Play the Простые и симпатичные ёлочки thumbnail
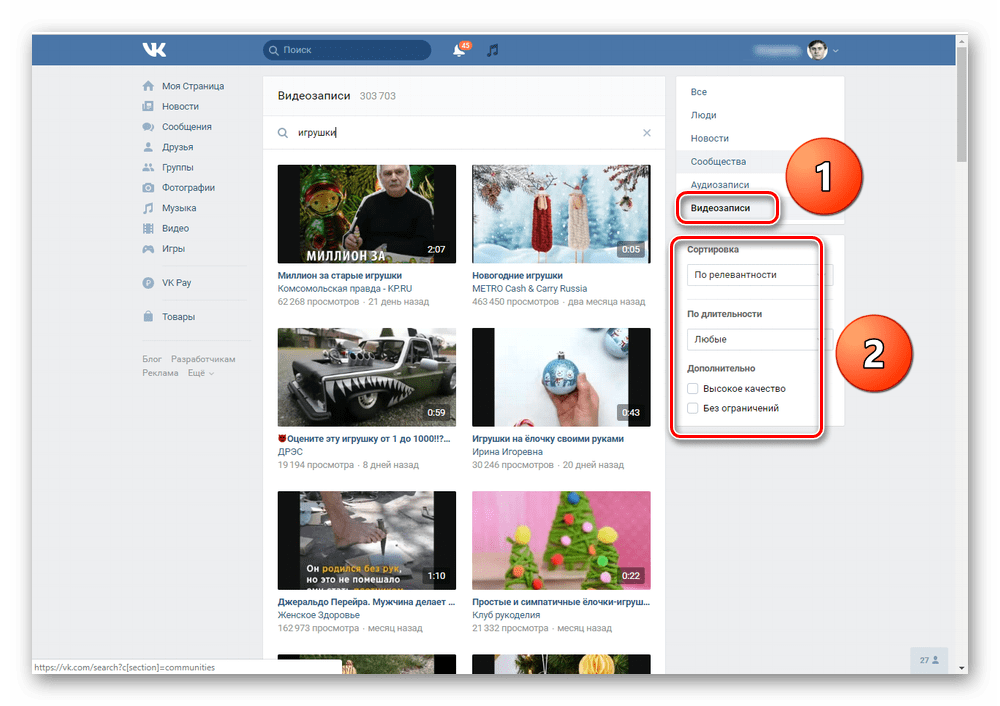Screen dimensions: 1000x706 coord(561,541)
